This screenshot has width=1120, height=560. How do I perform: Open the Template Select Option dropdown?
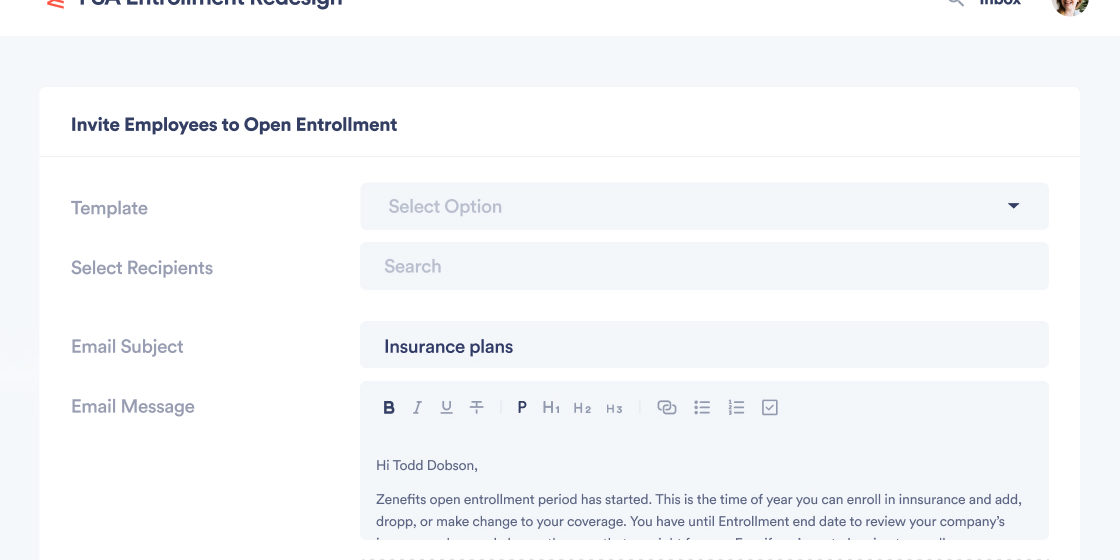(x=704, y=206)
